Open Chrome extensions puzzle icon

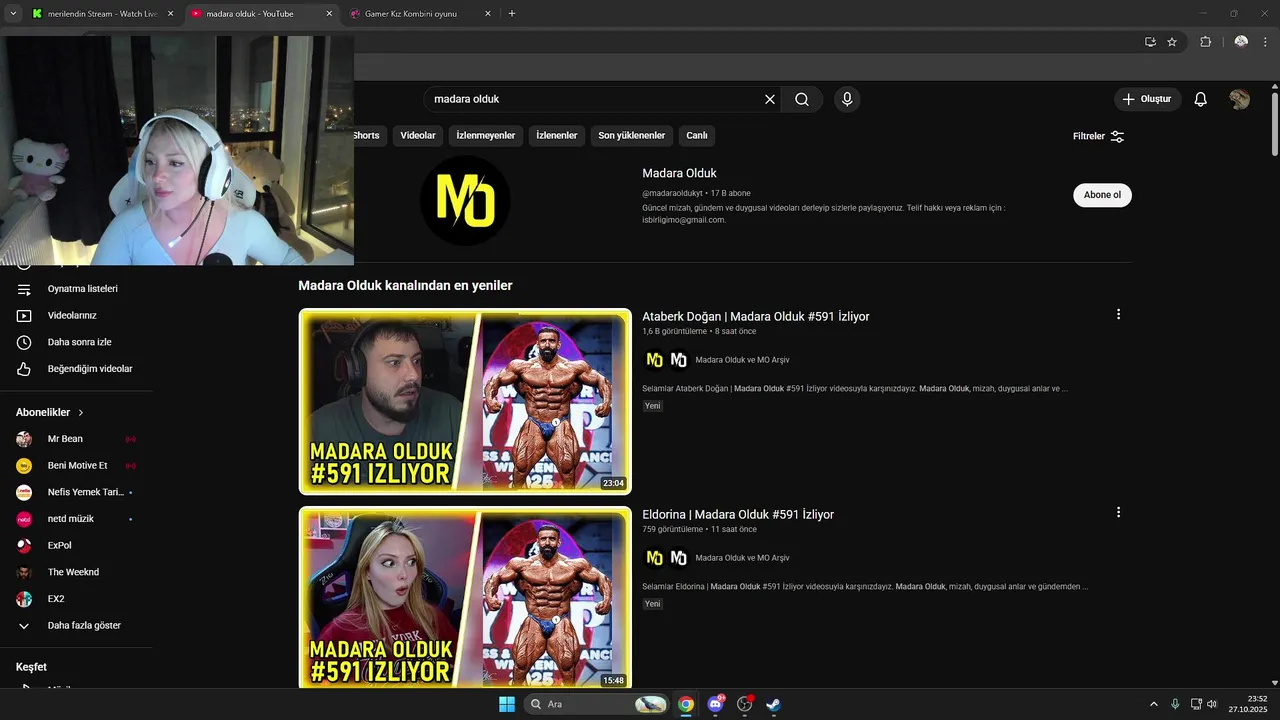pos(1205,42)
